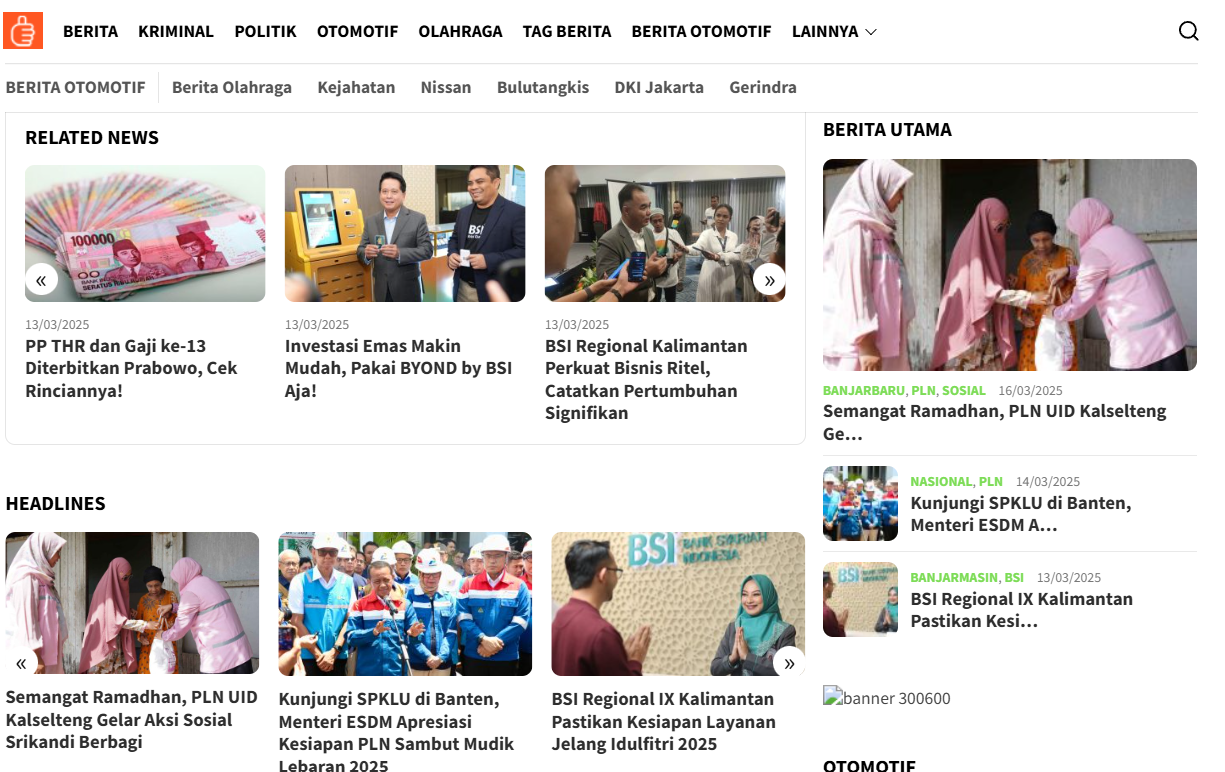Read 'PP THR dan Gaji ke-13' article
Screen dimensions: 1225x772
131,368
